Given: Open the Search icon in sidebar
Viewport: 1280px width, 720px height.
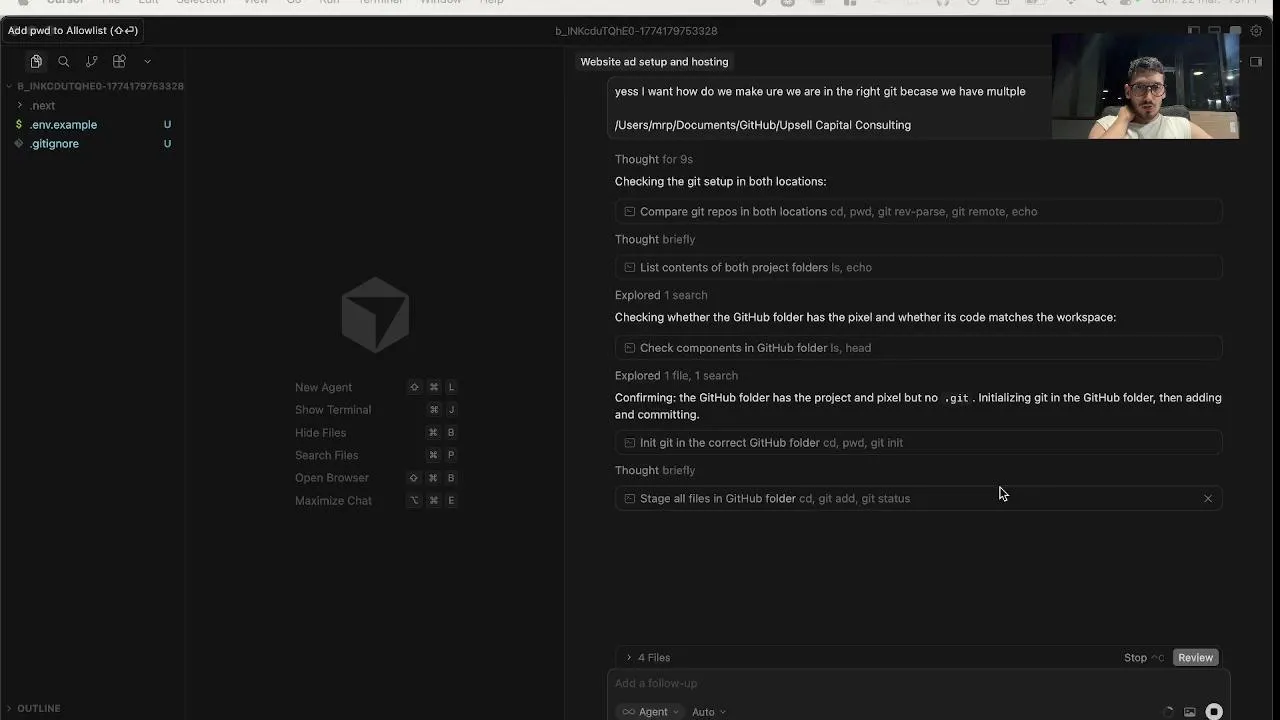Looking at the screenshot, I should click(x=64, y=62).
